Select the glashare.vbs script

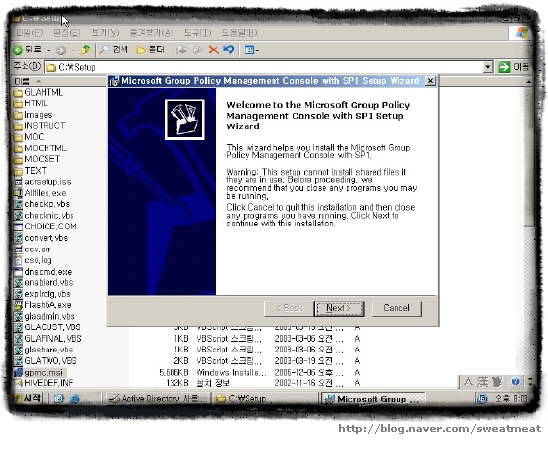[x=43, y=350]
